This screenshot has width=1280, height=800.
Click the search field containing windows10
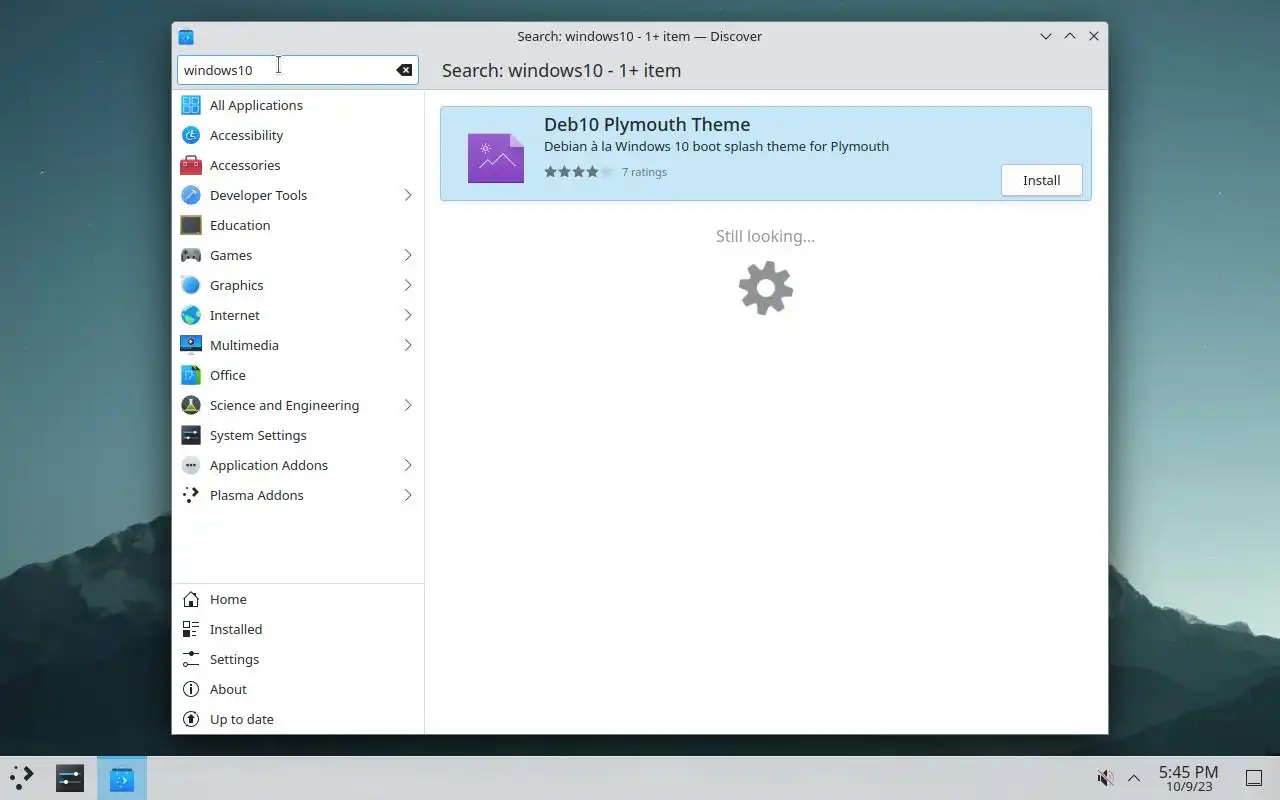click(298, 70)
